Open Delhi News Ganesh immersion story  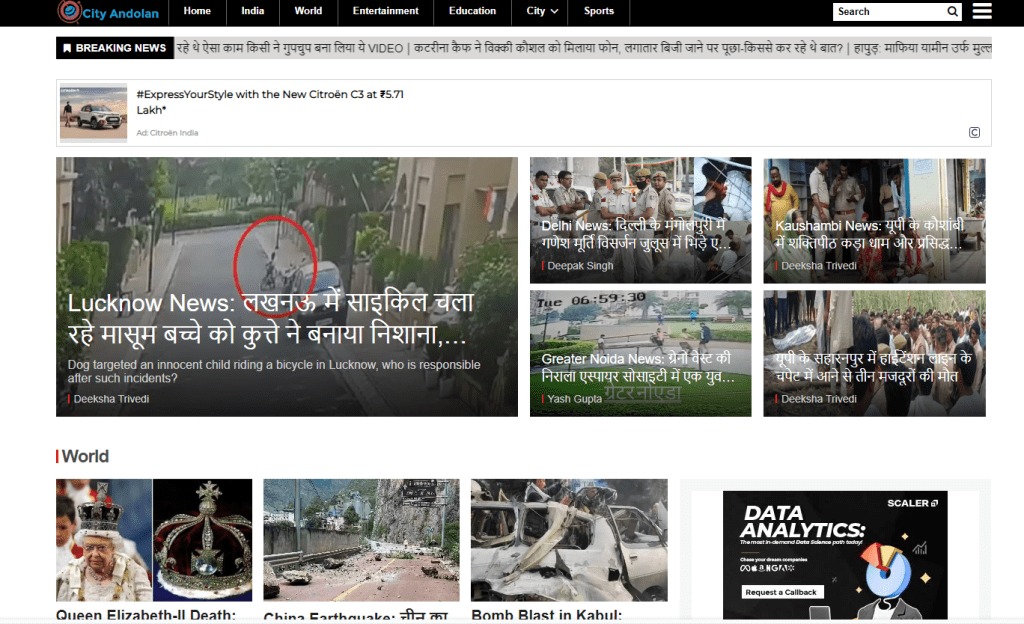pos(633,234)
